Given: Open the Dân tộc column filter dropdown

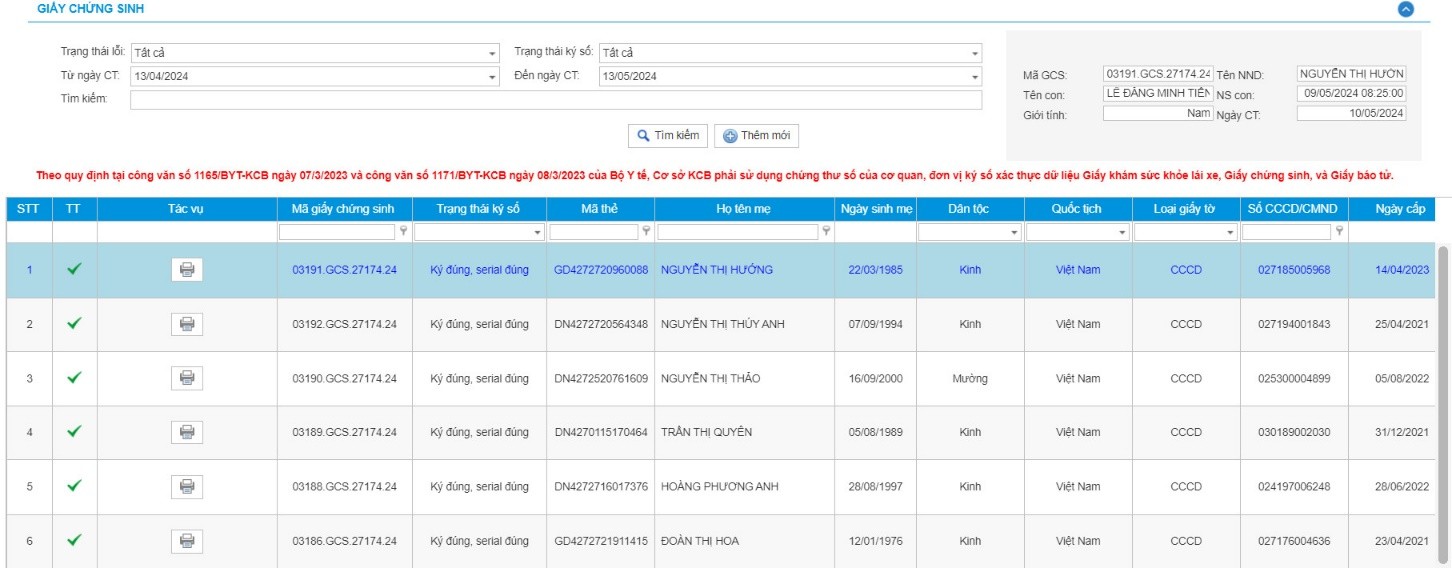Looking at the screenshot, I should (1014, 232).
